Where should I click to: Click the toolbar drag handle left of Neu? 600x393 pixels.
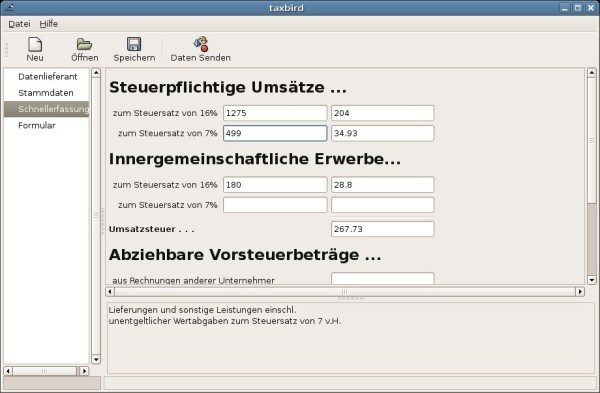tap(6, 50)
